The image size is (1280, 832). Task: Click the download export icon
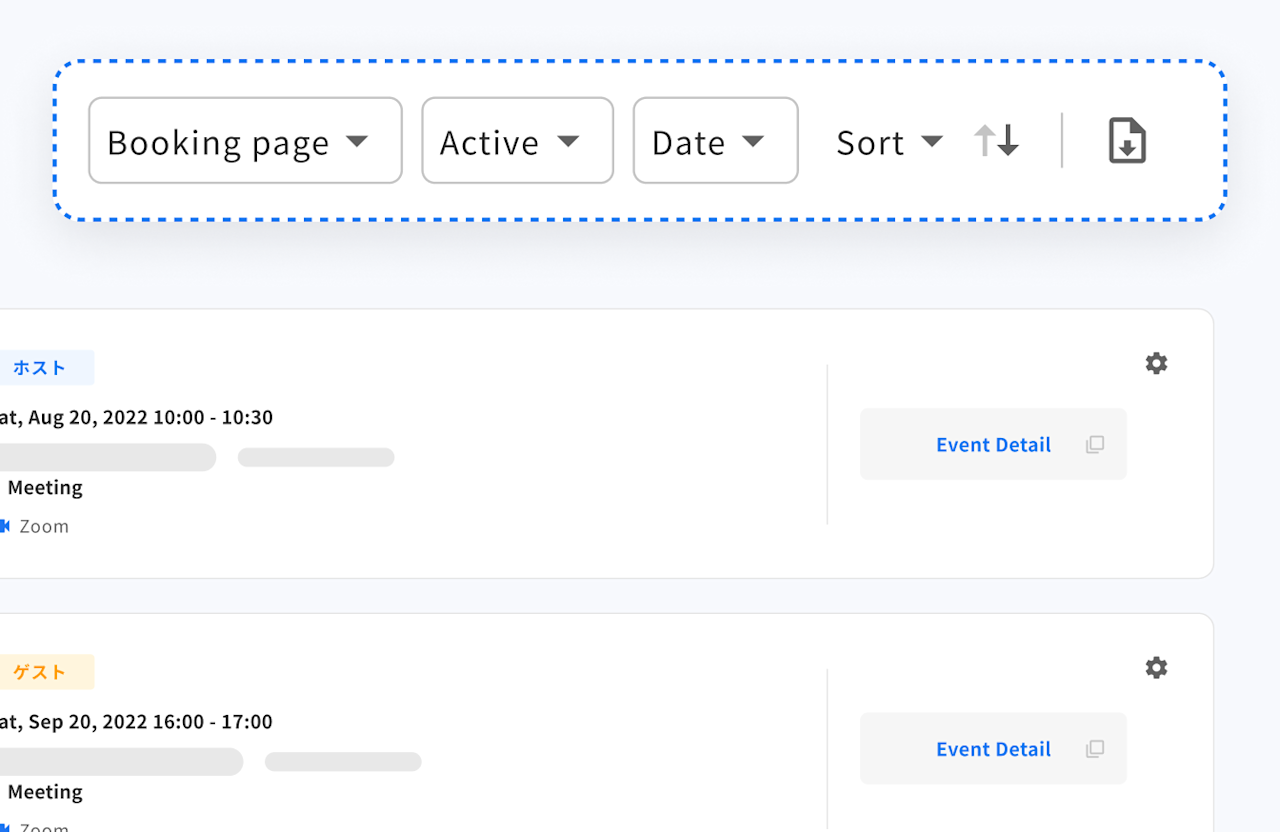1126,141
